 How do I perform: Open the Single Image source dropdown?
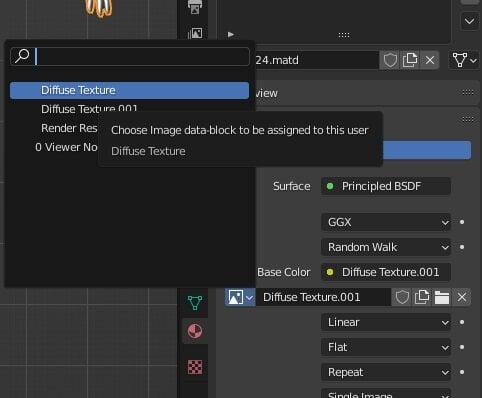tap(386, 394)
